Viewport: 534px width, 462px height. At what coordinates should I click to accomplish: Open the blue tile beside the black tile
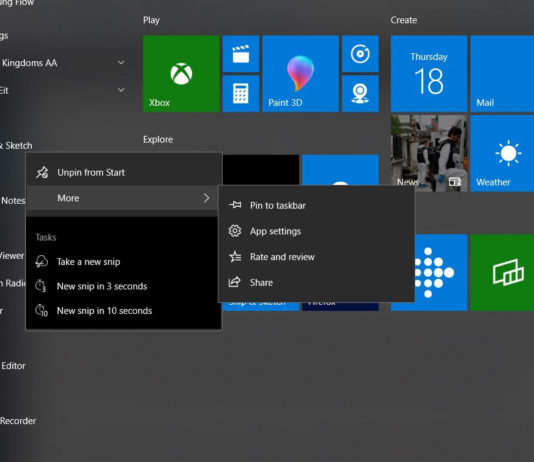[340, 170]
